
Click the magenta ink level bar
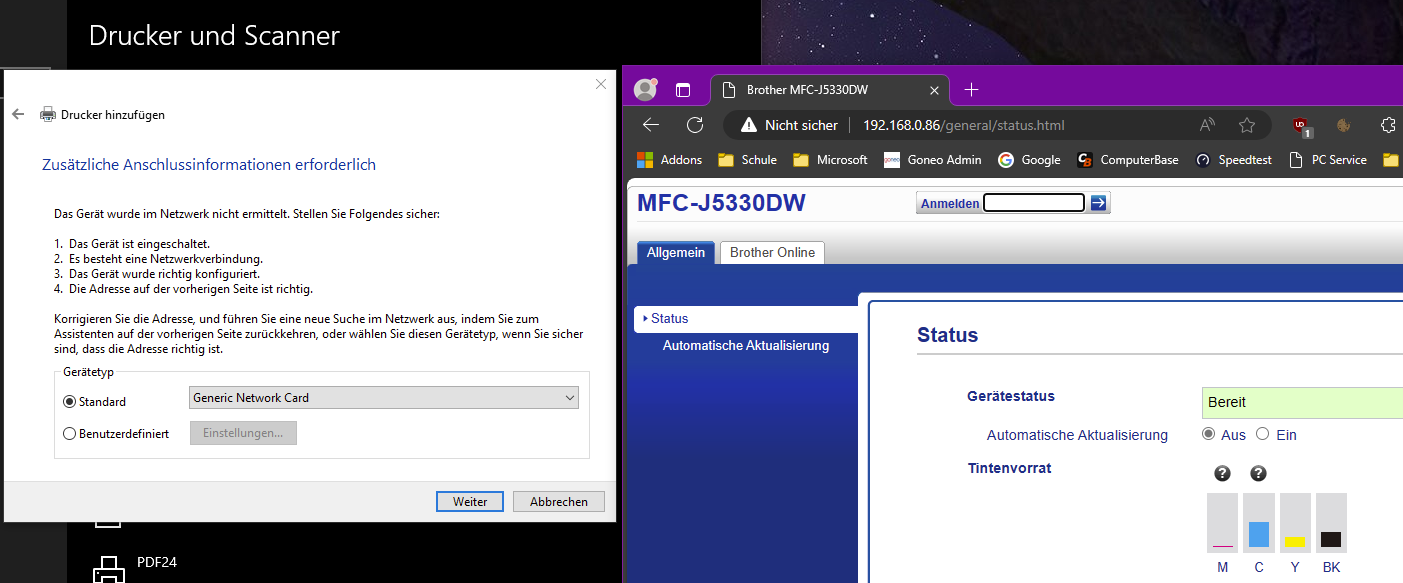(x=1223, y=522)
